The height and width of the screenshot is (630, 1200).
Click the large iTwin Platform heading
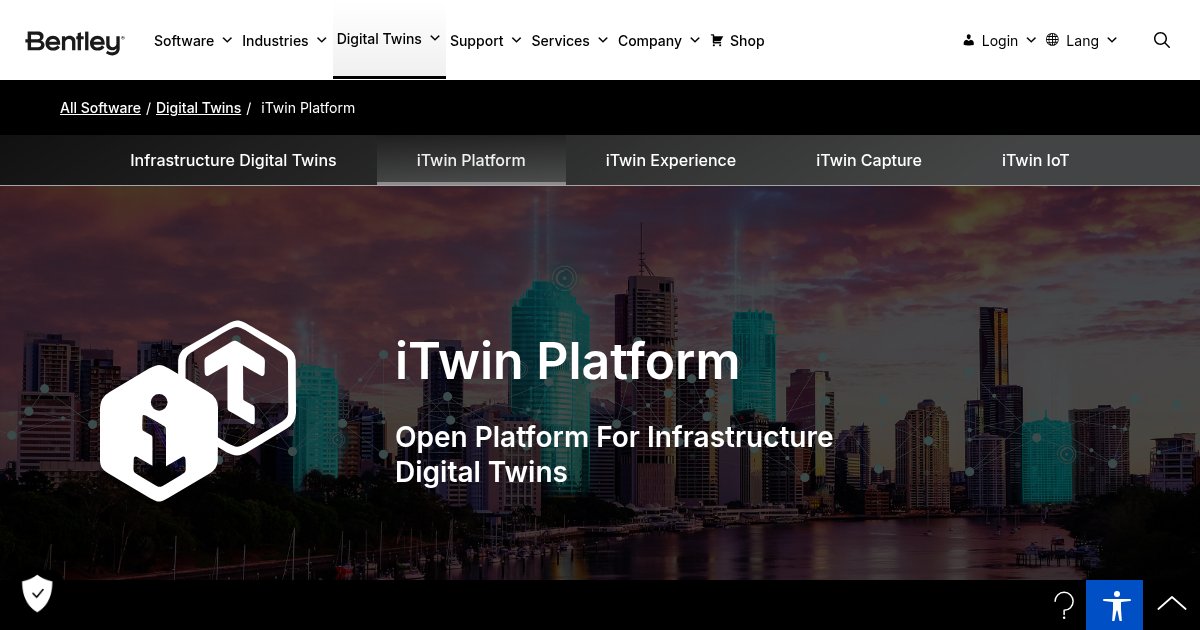click(567, 361)
